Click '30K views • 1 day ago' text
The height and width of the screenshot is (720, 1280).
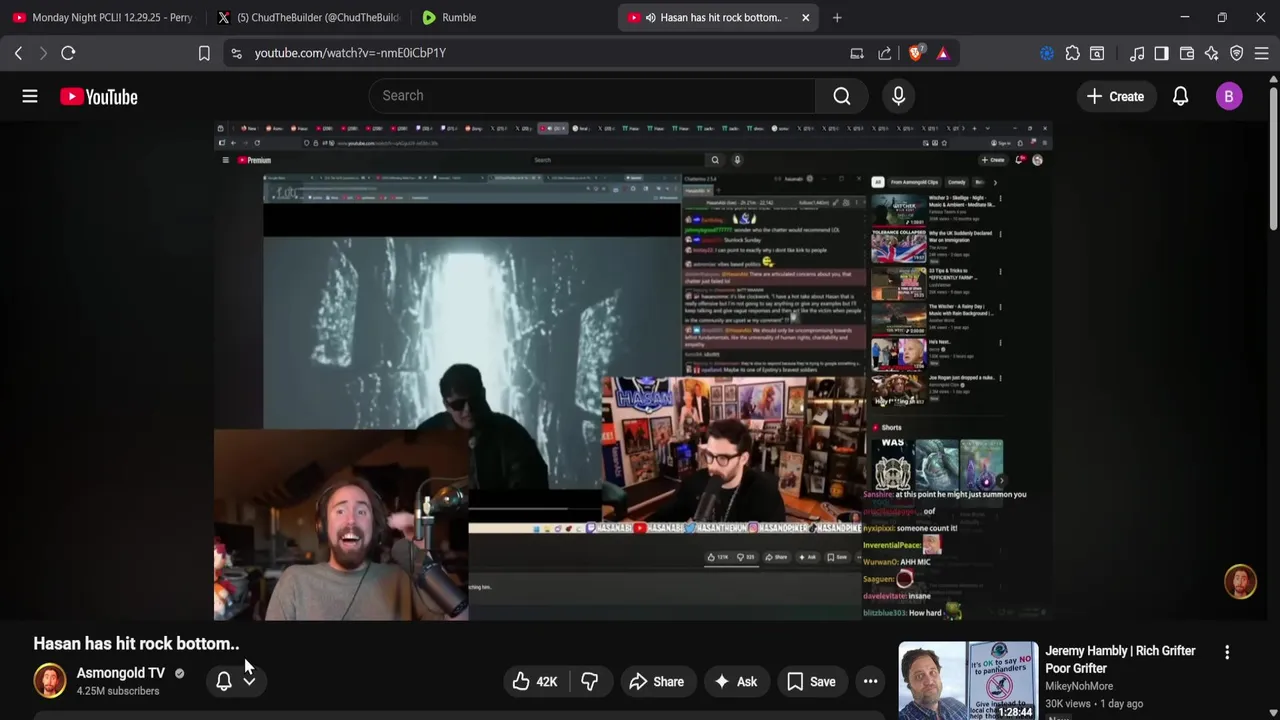pyautogui.click(x=1094, y=703)
